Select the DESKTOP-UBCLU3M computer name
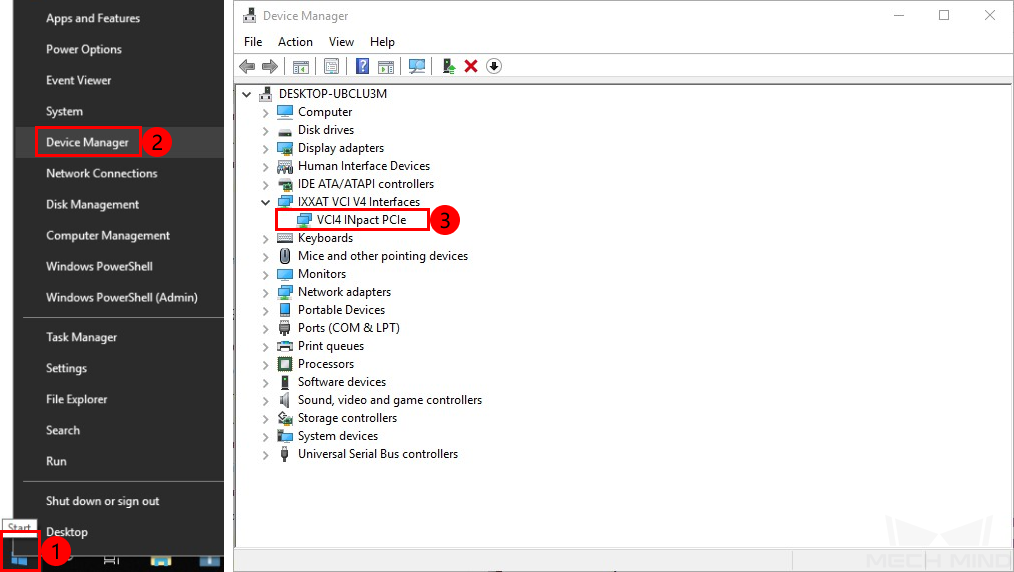1014x572 pixels. coord(332,94)
